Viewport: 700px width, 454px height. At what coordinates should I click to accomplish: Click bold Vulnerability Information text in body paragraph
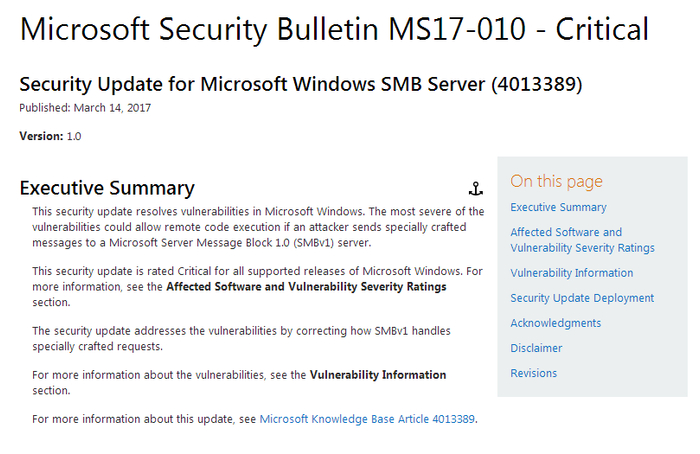[x=377, y=375]
